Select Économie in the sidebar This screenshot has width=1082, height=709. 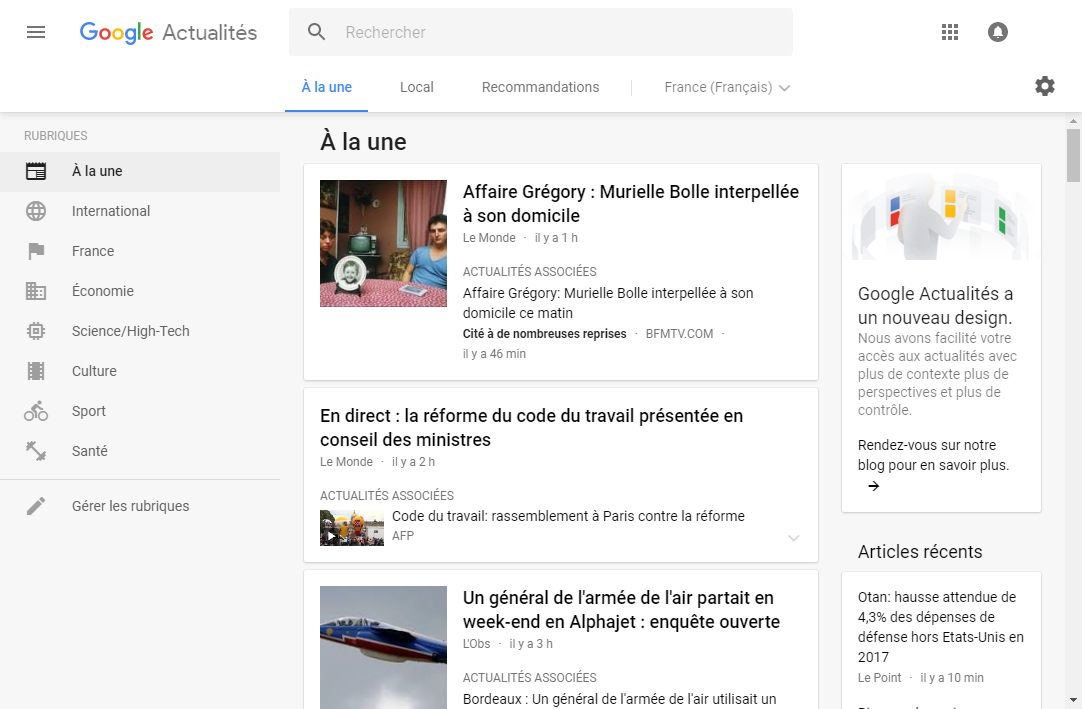pos(140,291)
